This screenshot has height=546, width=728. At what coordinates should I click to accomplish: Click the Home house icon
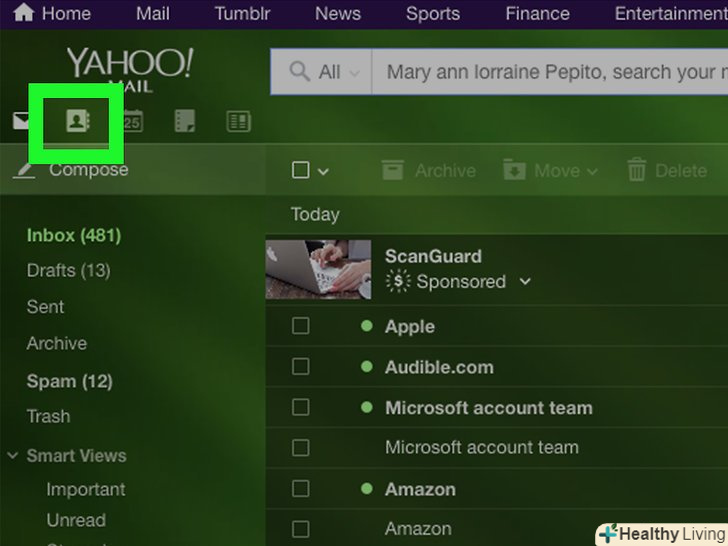click(24, 12)
